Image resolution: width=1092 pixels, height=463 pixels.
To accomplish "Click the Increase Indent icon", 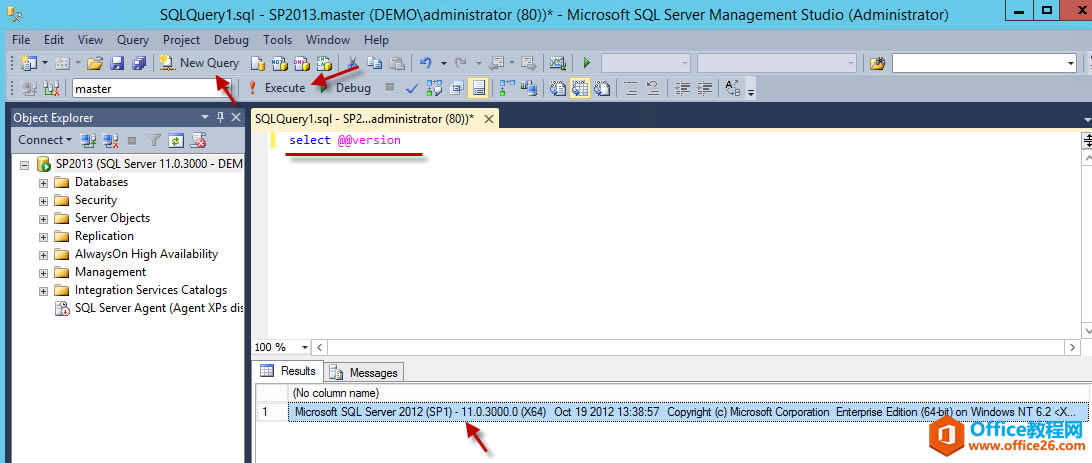I will tap(704, 88).
